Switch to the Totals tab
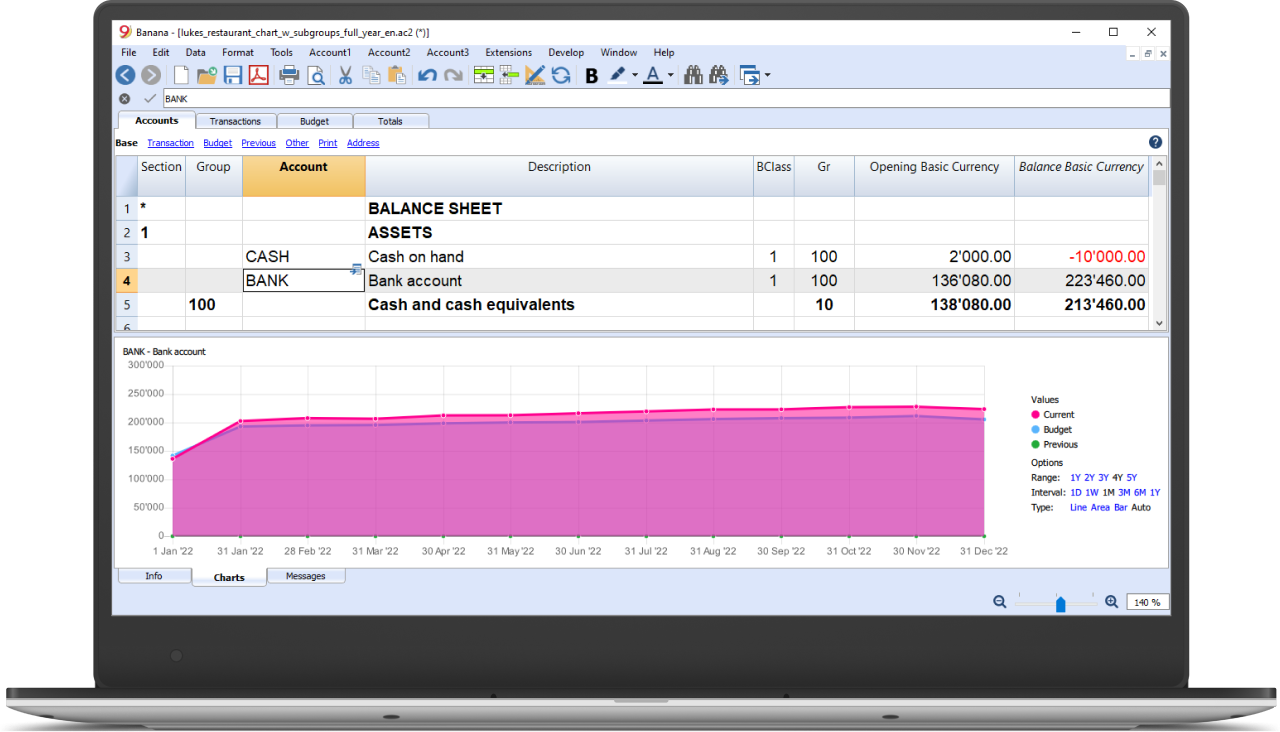The image size is (1280, 732). pos(391,121)
